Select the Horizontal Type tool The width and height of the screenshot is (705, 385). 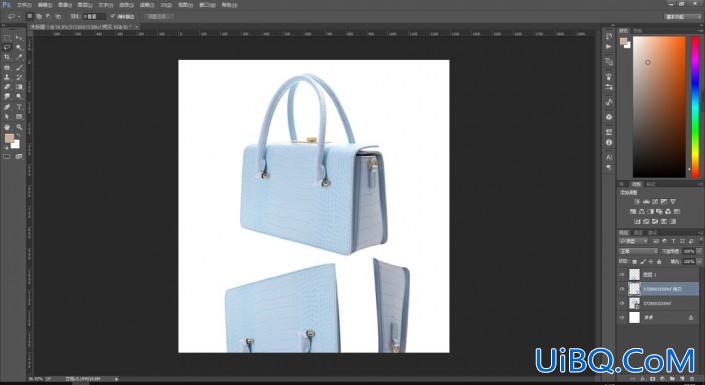click(19, 107)
